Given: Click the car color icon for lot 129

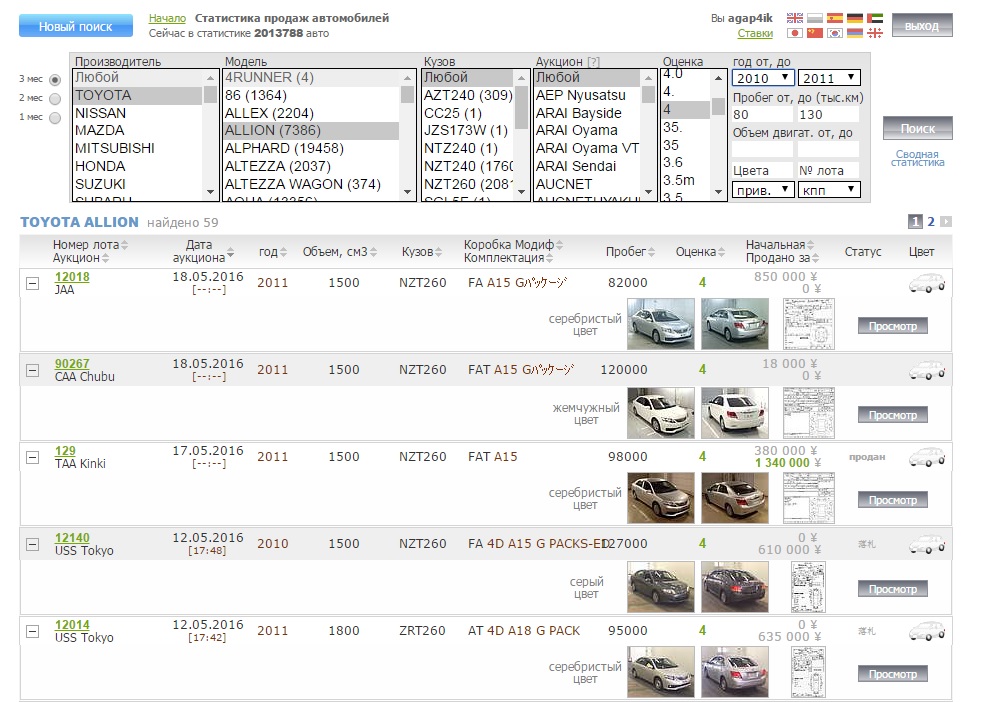Looking at the screenshot, I should point(927,458).
